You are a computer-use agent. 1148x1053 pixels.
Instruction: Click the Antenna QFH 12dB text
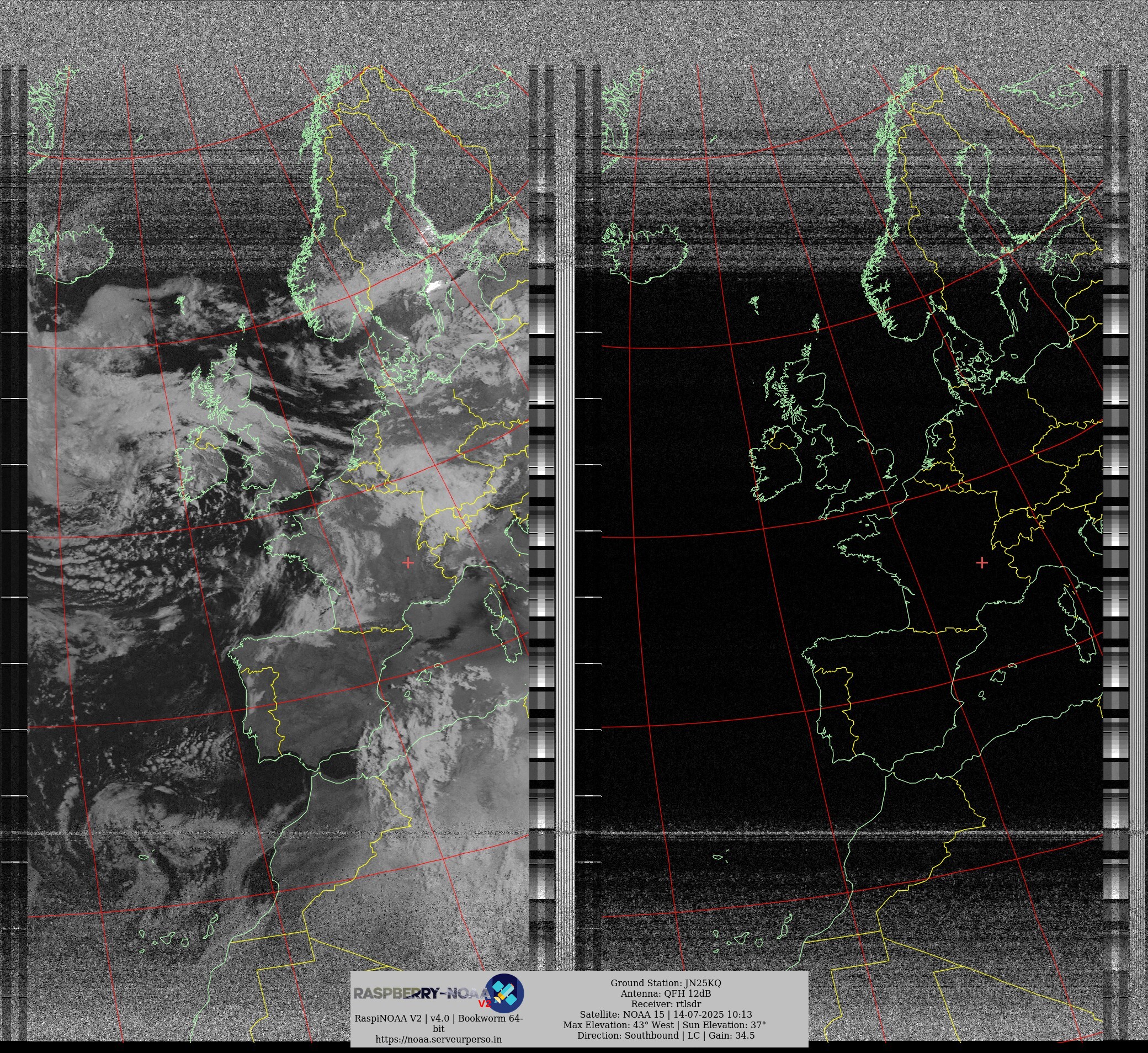tap(666, 993)
